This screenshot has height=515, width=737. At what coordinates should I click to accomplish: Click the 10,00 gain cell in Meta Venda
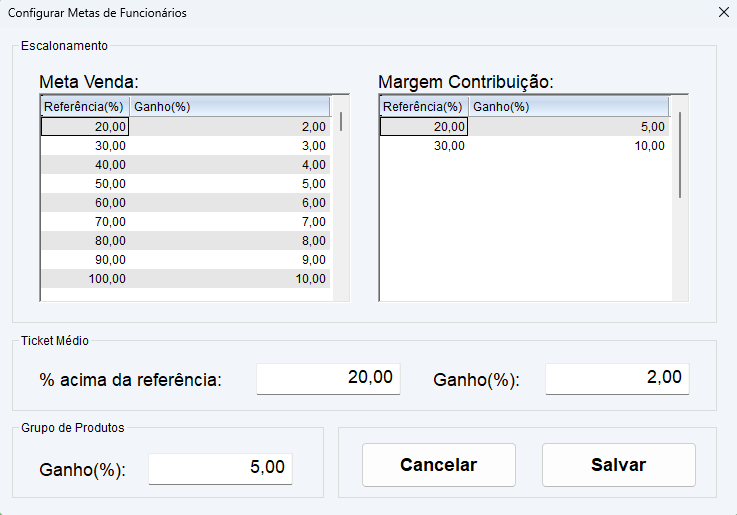pos(230,279)
